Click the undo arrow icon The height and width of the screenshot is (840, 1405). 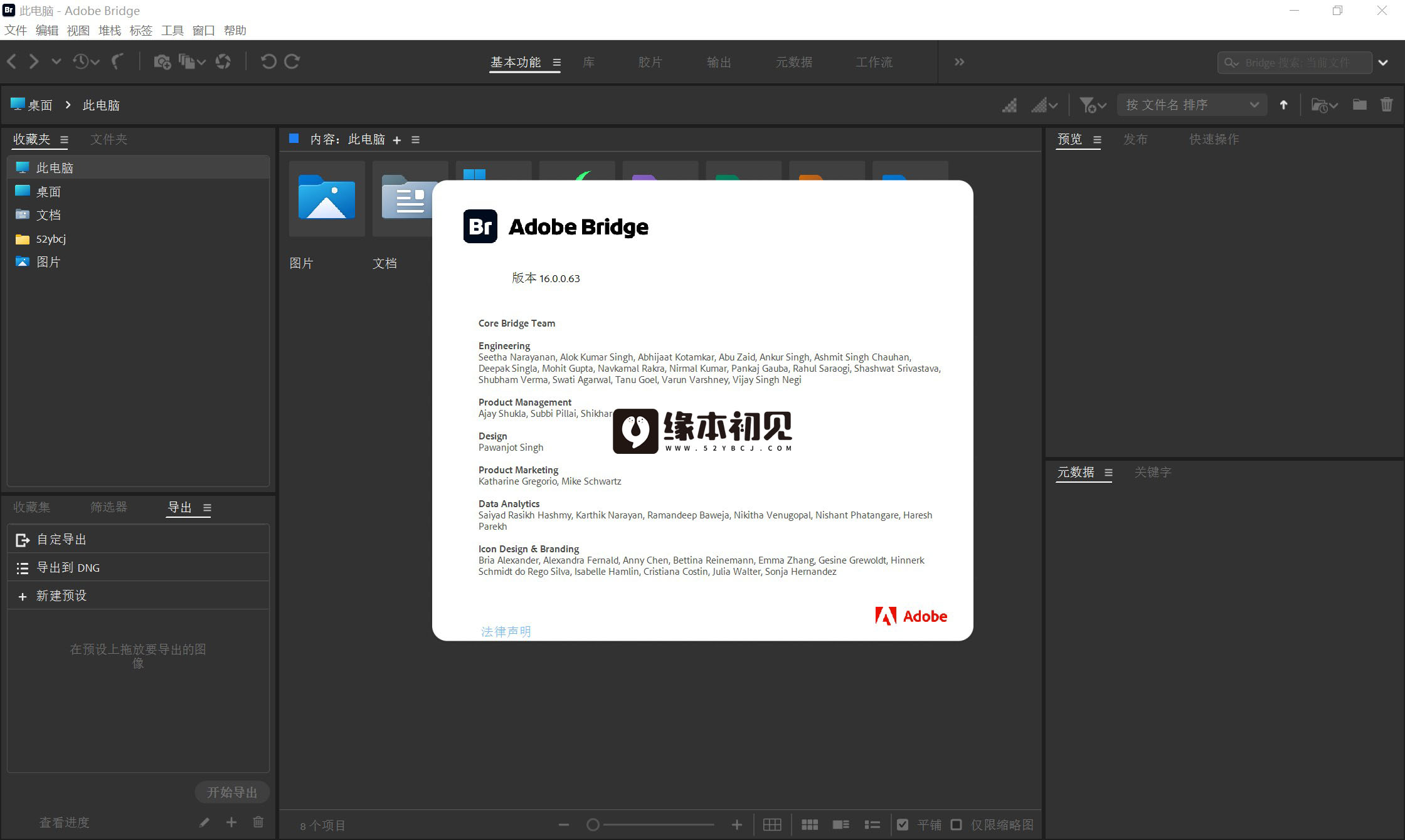pos(270,61)
